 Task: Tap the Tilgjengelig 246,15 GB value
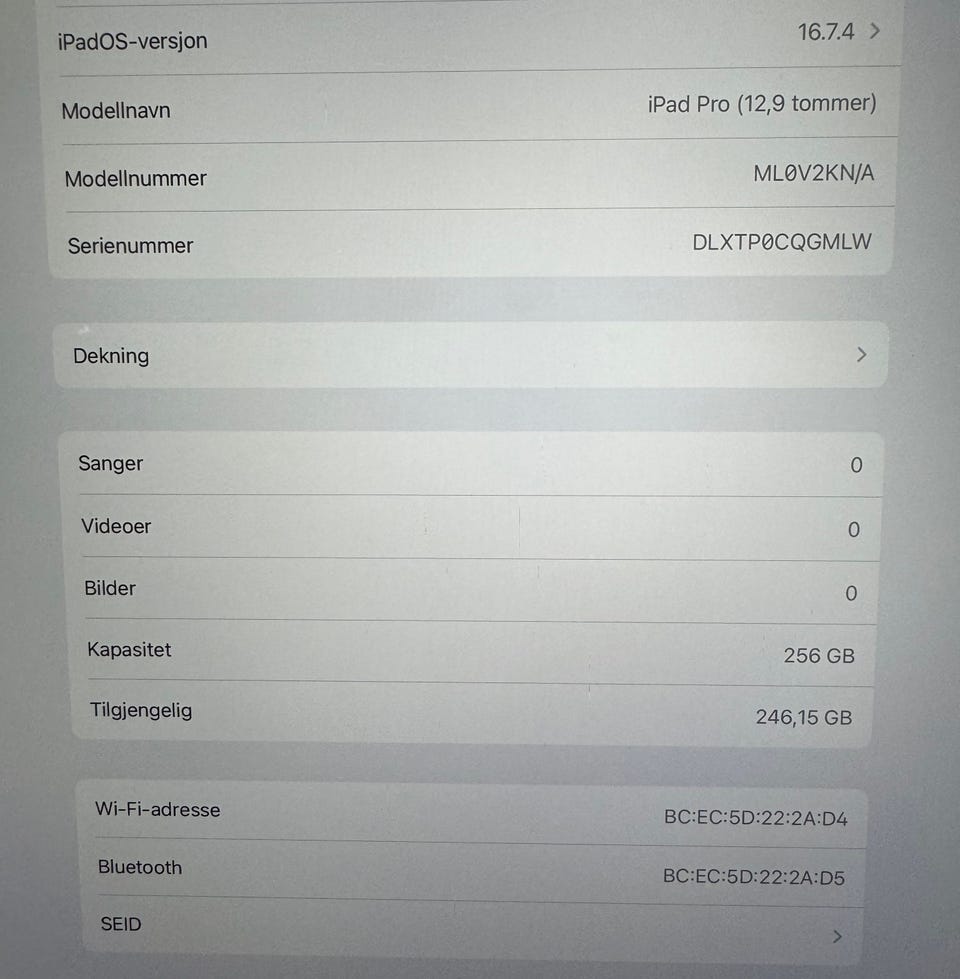803,717
